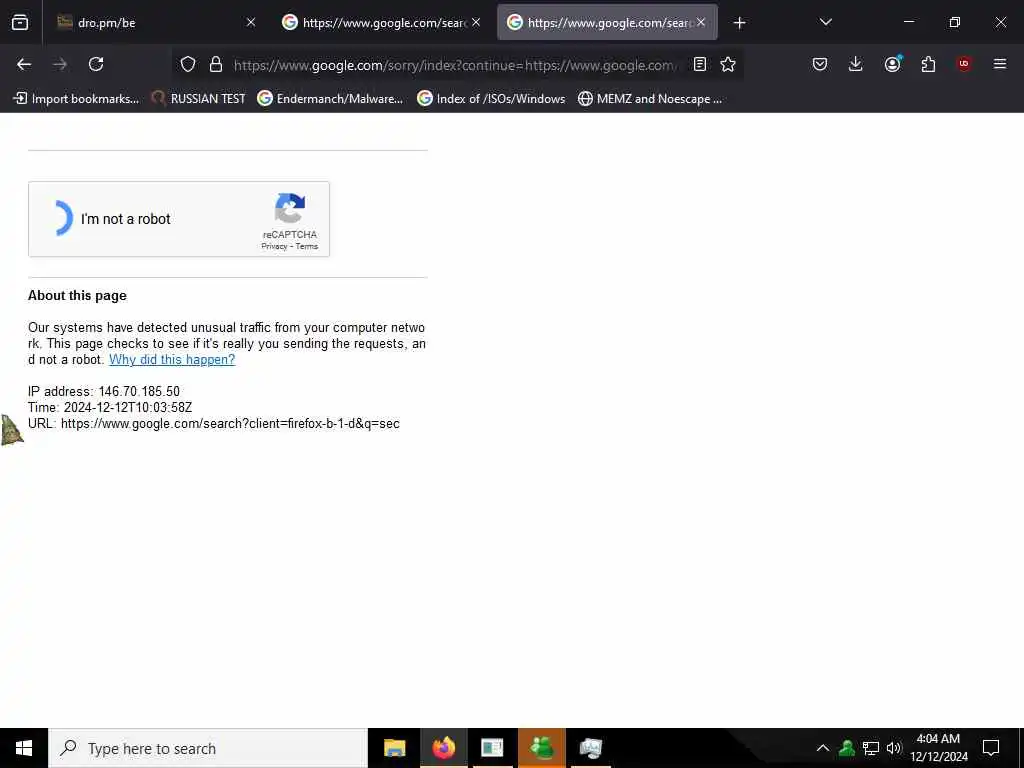Image resolution: width=1024 pixels, height=768 pixels.
Task: Click the About this page heading
Action: coord(77,295)
